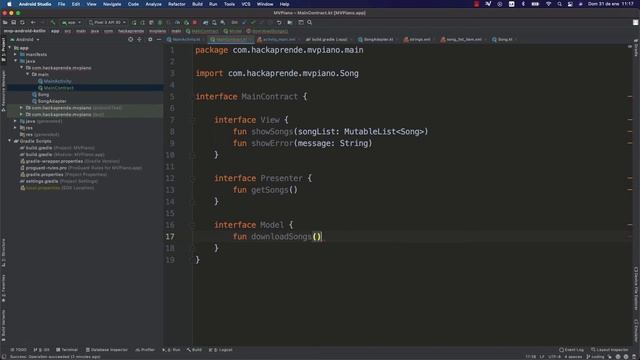This screenshot has height=360, width=640.
Task: Collapse Gradle Scripts node
Action: coord(10,141)
